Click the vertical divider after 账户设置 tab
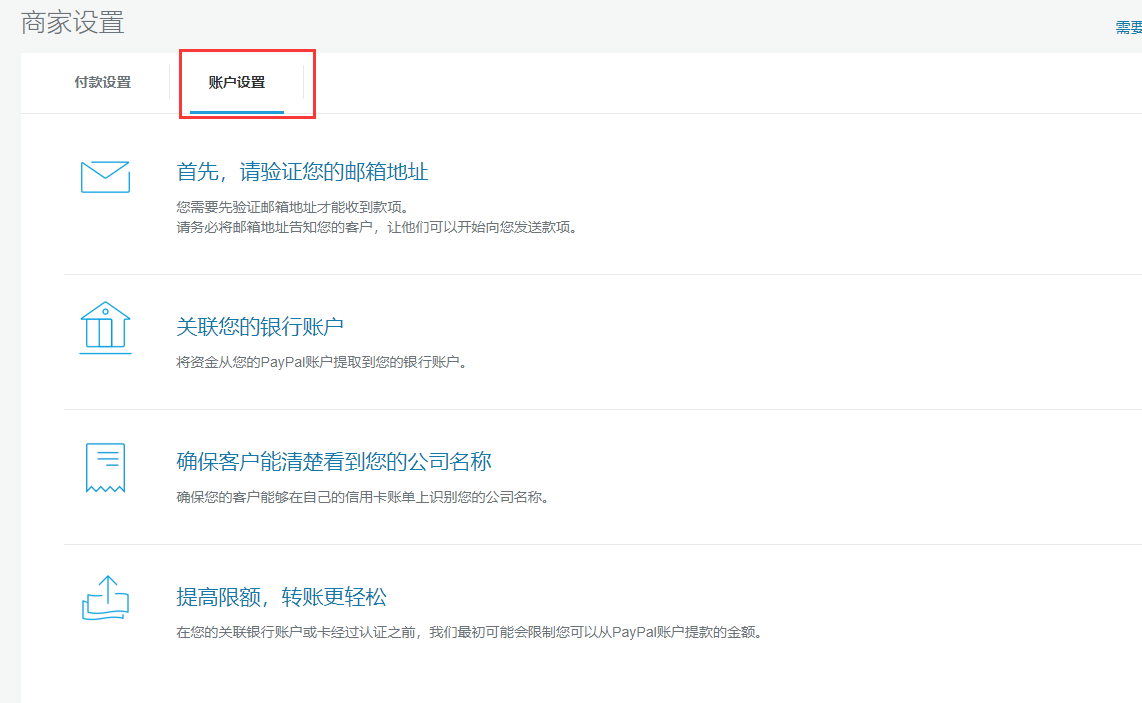 click(303, 83)
